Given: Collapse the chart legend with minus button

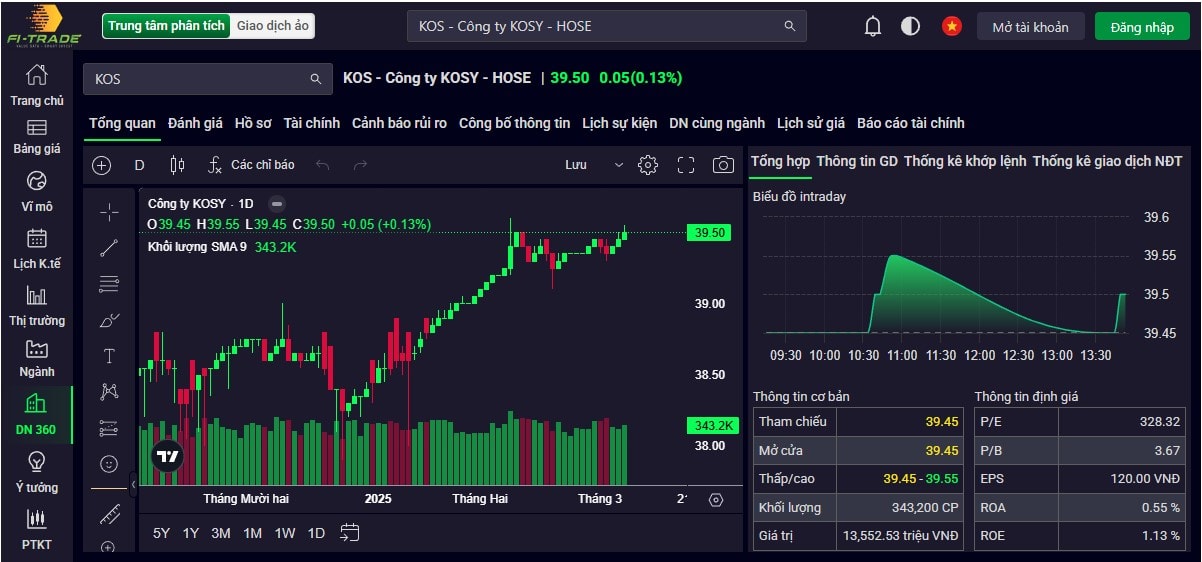Looking at the screenshot, I should tap(277, 203).
